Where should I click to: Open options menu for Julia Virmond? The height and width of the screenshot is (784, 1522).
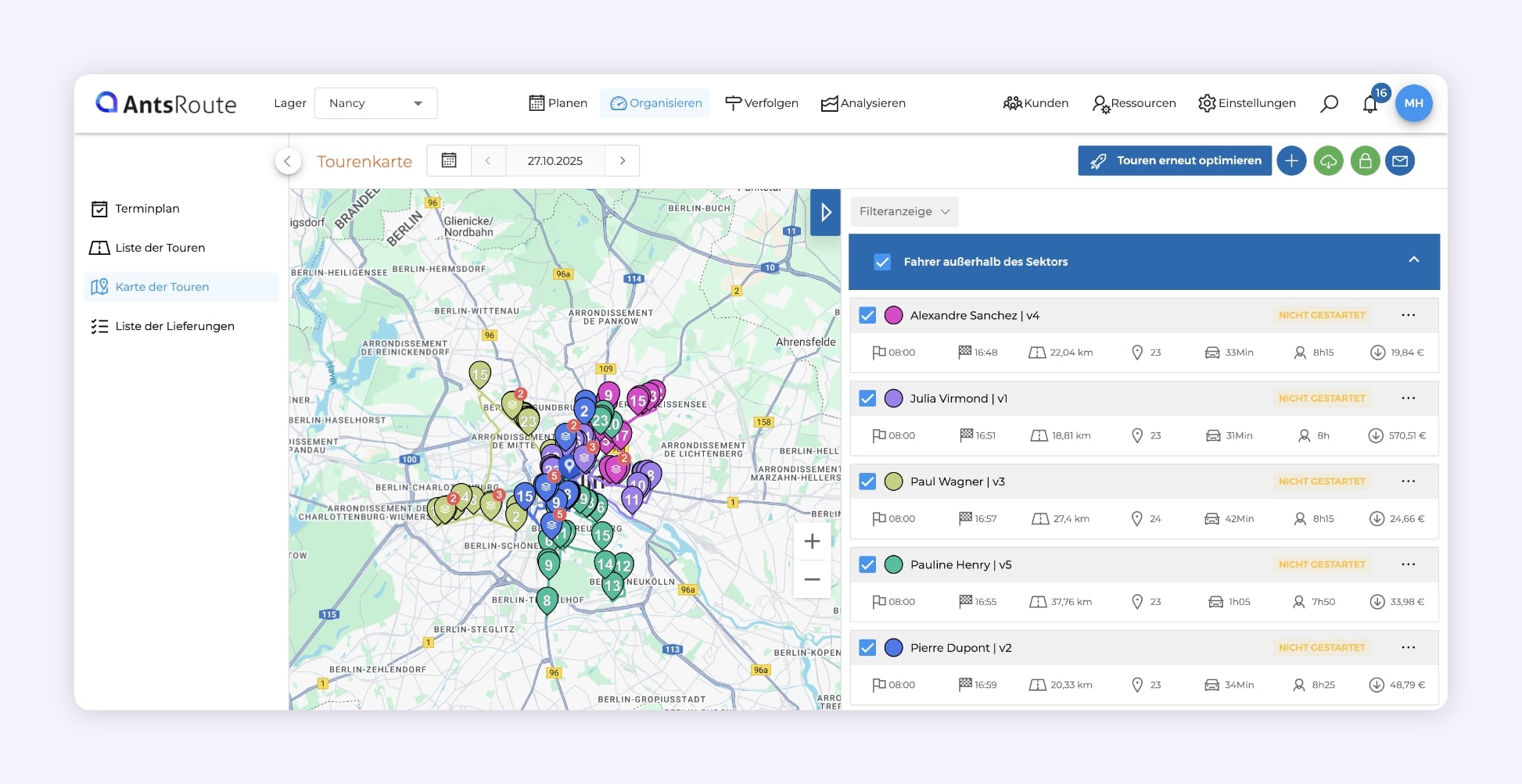[x=1408, y=398]
